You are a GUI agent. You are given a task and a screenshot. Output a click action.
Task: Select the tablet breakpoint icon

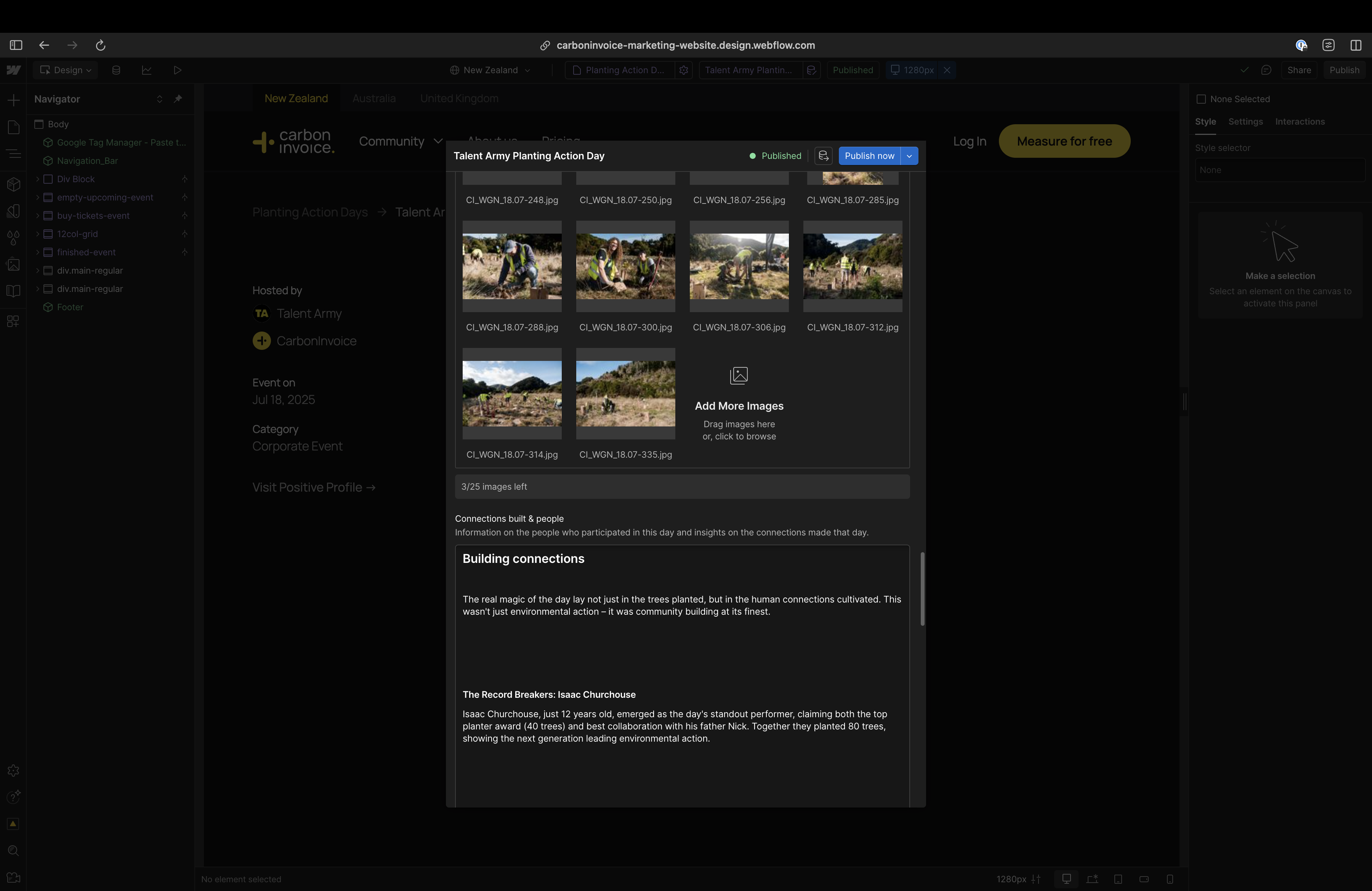pyautogui.click(x=1118, y=879)
